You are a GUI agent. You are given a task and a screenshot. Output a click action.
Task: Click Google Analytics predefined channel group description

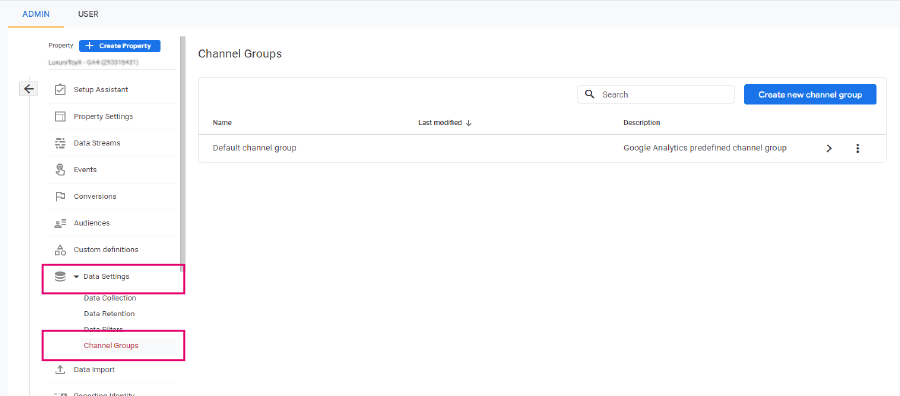pos(705,148)
